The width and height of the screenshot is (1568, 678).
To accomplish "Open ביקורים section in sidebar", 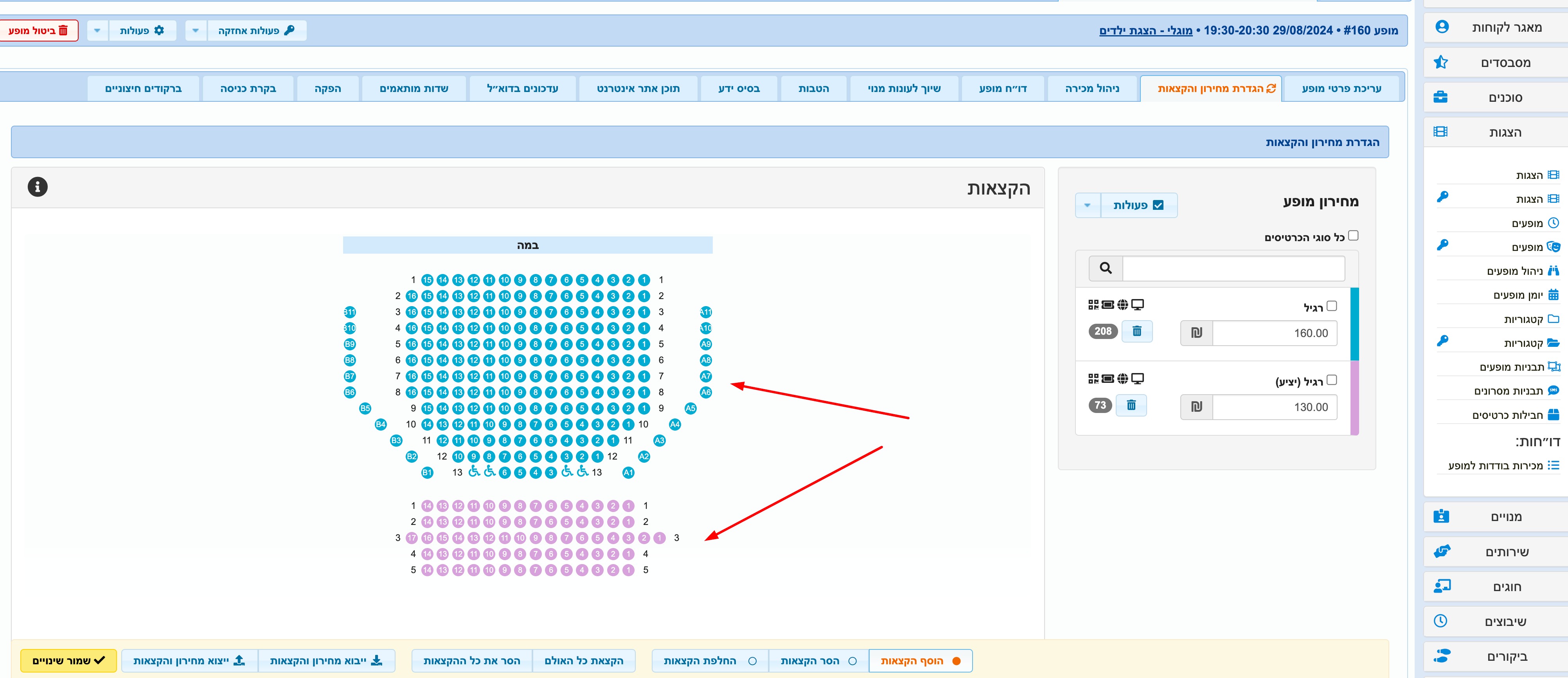I will (x=1496, y=657).
